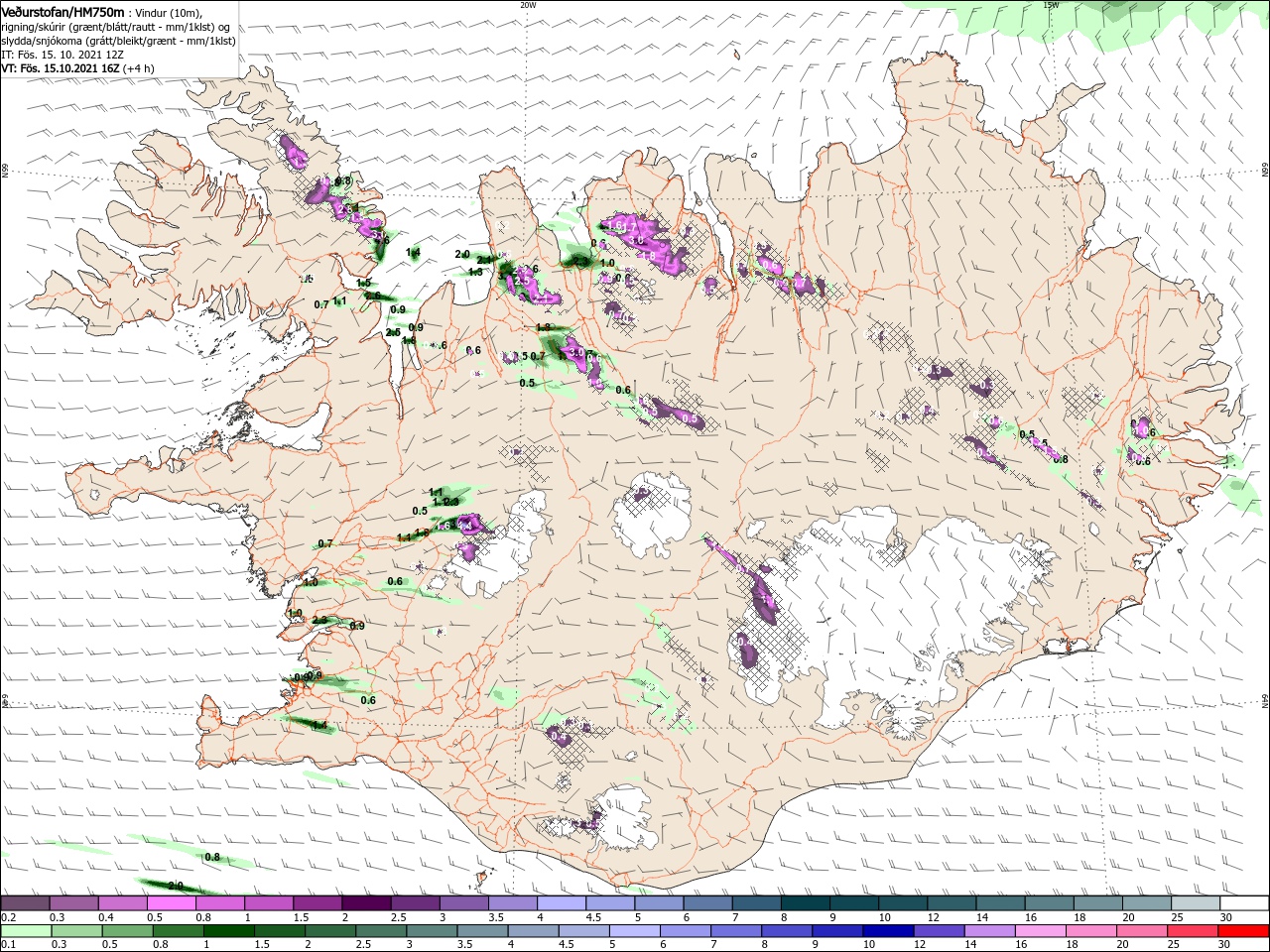Screen dimensions: 1270x952
Task: Pick the snow-scale swatch labeled 0.2
Action: [25, 903]
